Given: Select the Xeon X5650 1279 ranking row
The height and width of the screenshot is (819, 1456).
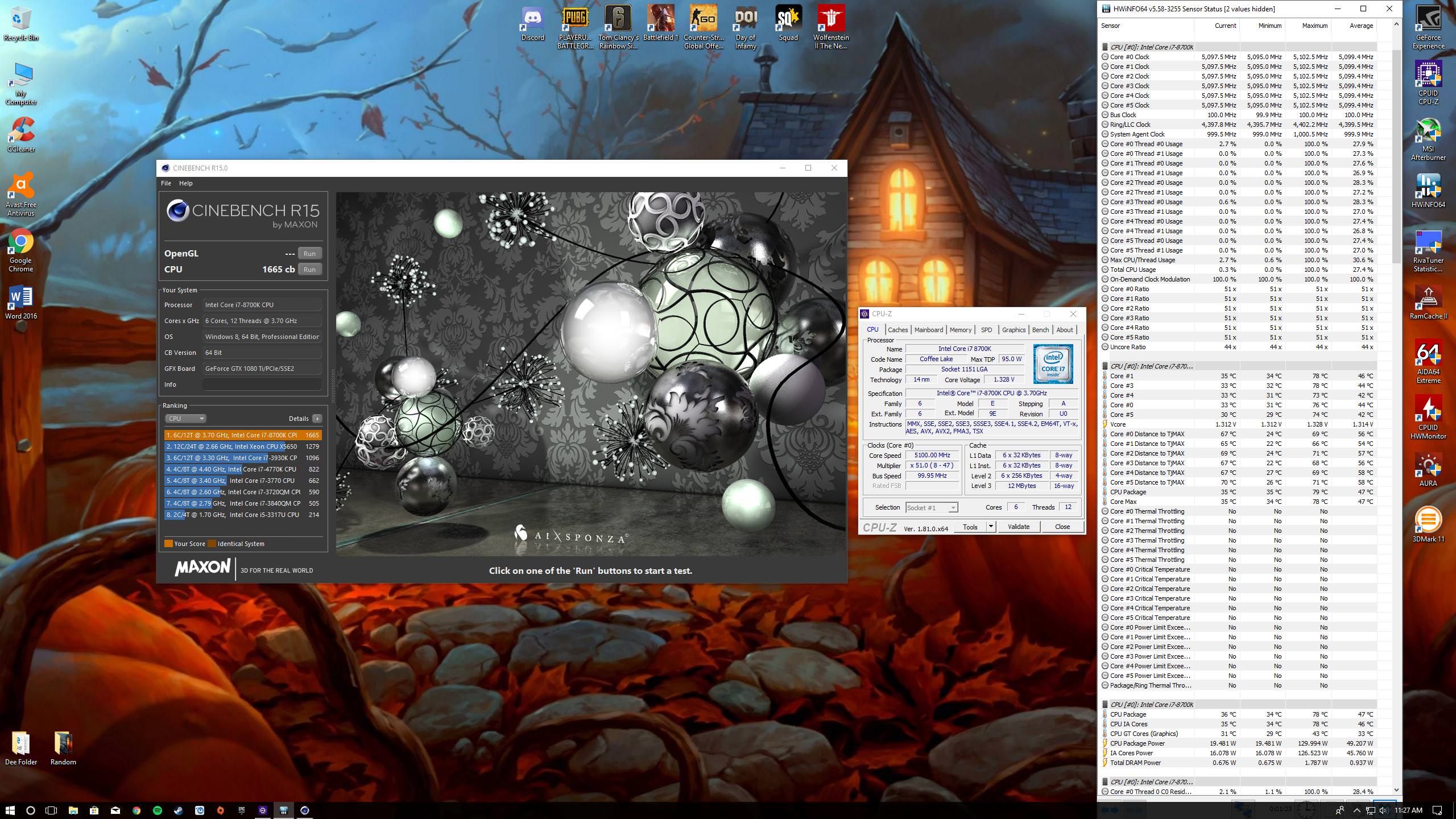Looking at the screenshot, I should coord(243,446).
